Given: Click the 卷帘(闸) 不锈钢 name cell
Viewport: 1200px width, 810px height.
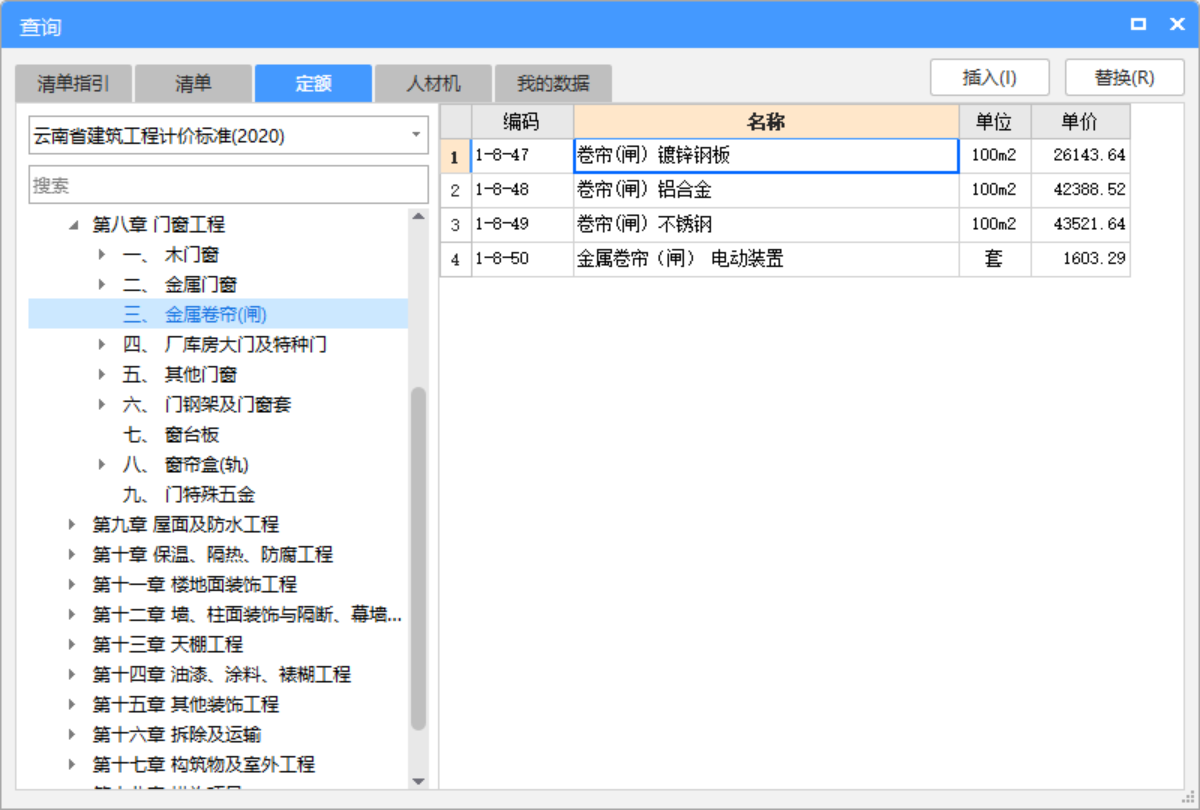Looking at the screenshot, I should (766, 224).
